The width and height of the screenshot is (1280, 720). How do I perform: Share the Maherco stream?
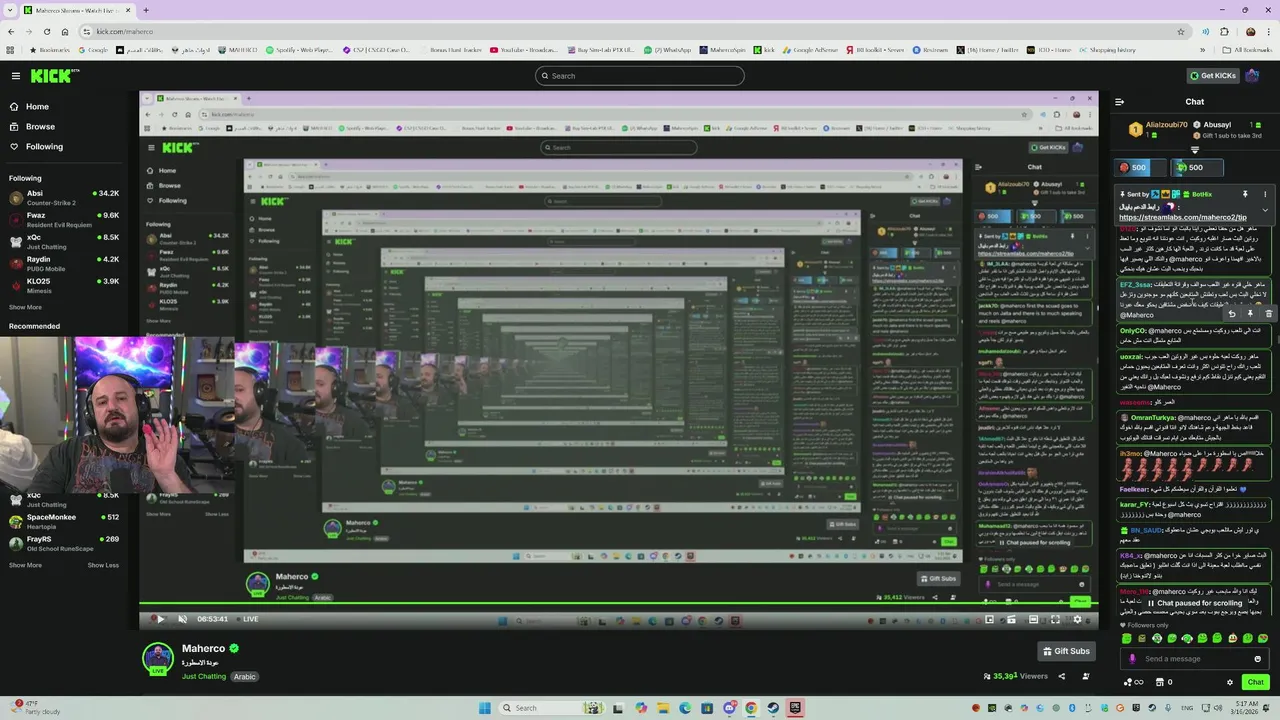pos(1062,676)
